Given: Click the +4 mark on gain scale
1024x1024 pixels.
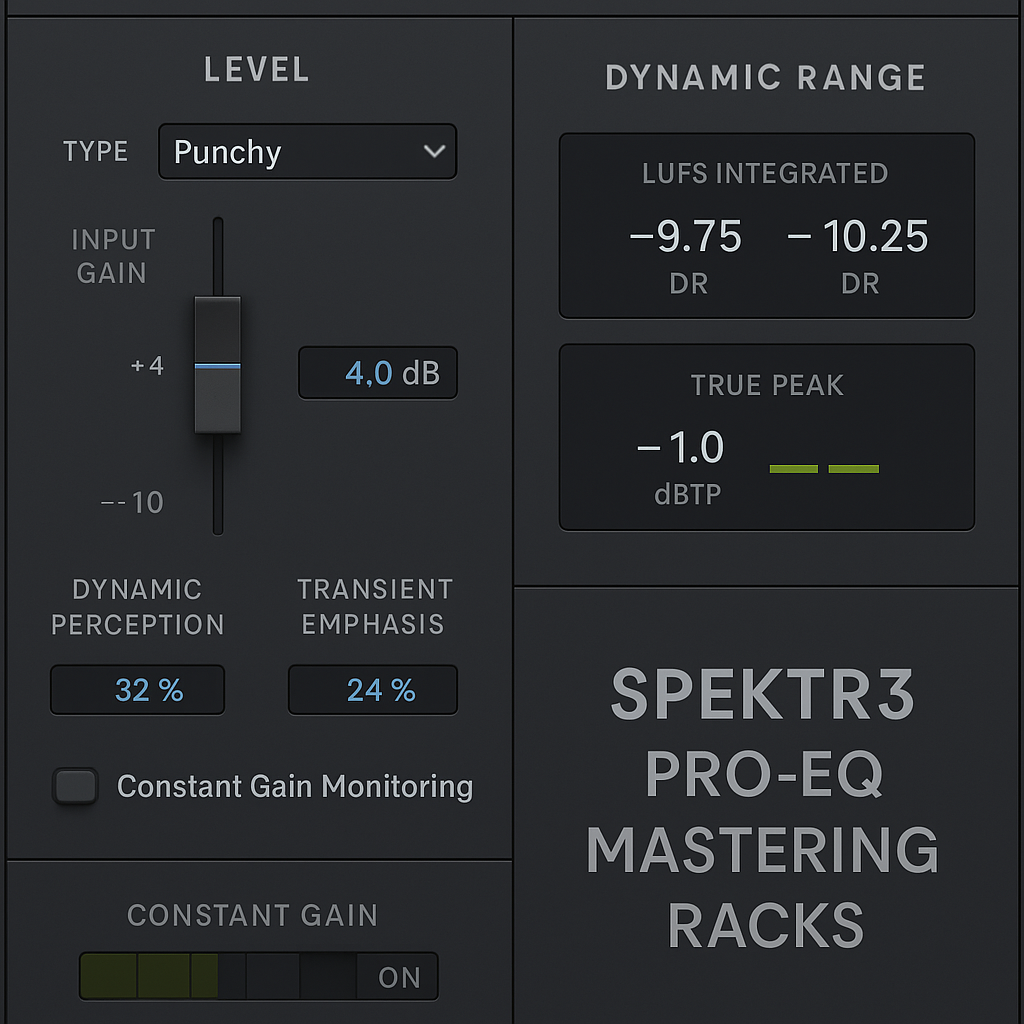Looking at the screenshot, I should click(x=147, y=366).
